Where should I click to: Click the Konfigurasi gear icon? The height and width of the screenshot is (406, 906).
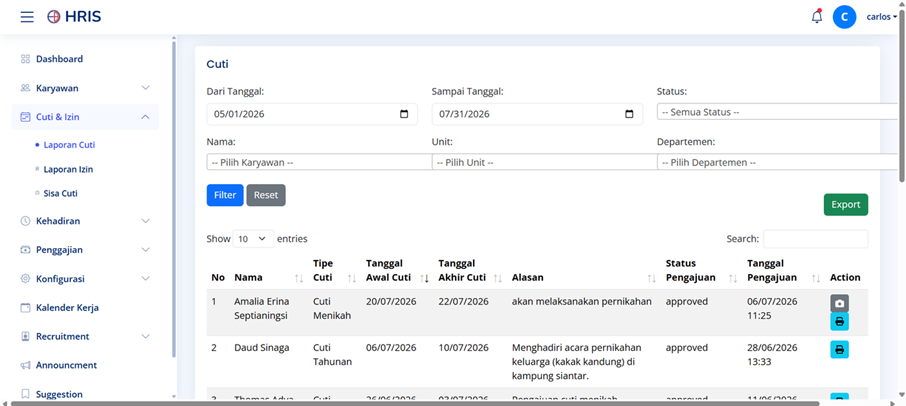25,278
